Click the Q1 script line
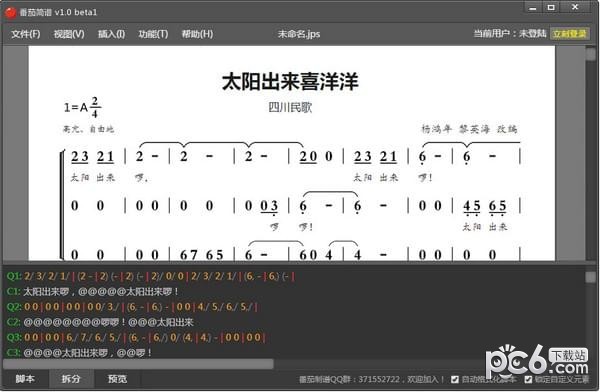Image resolution: width=600 pixels, height=392 pixels. 151,276
